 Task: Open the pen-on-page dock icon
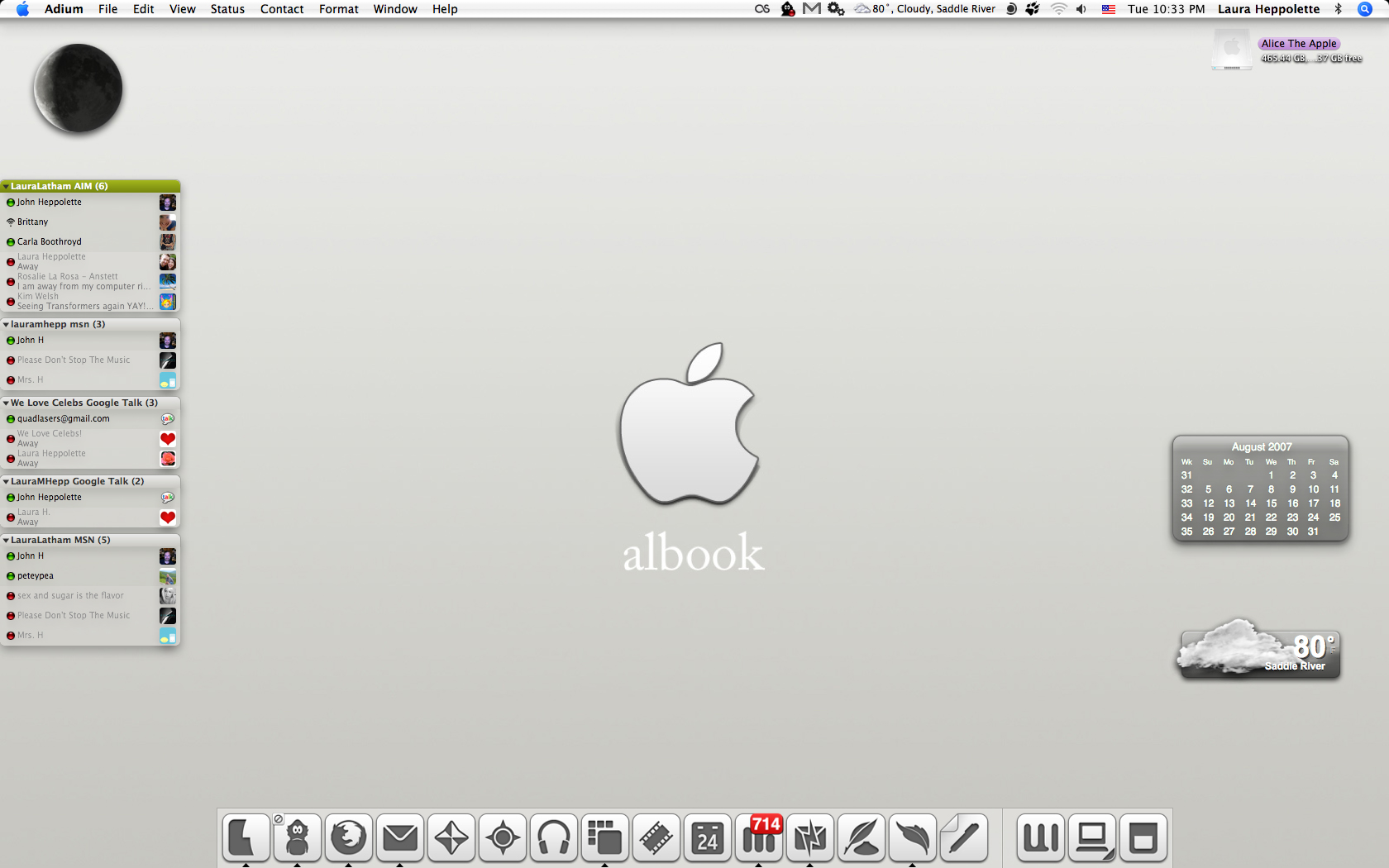964,838
